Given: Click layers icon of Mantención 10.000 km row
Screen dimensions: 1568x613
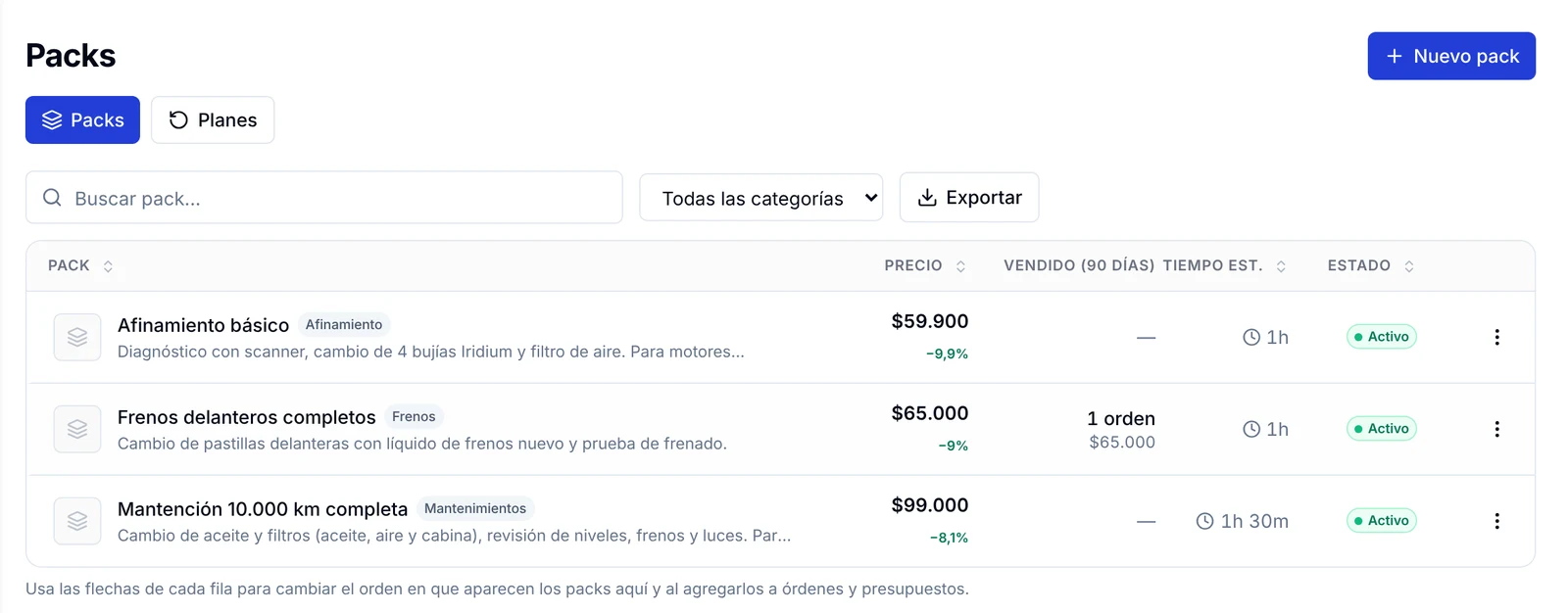Looking at the screenshot, I should coord(77,521).
